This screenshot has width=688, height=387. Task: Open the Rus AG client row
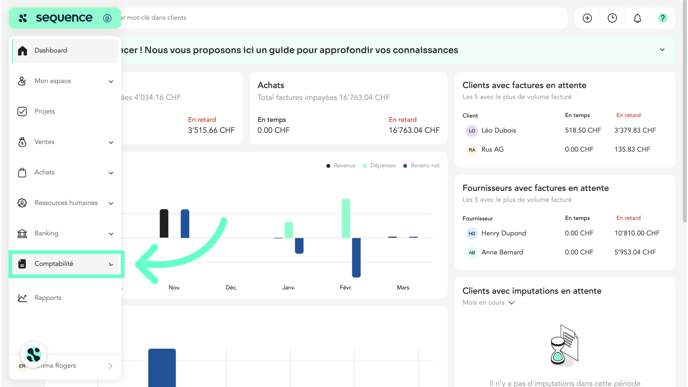pos(565,150)
